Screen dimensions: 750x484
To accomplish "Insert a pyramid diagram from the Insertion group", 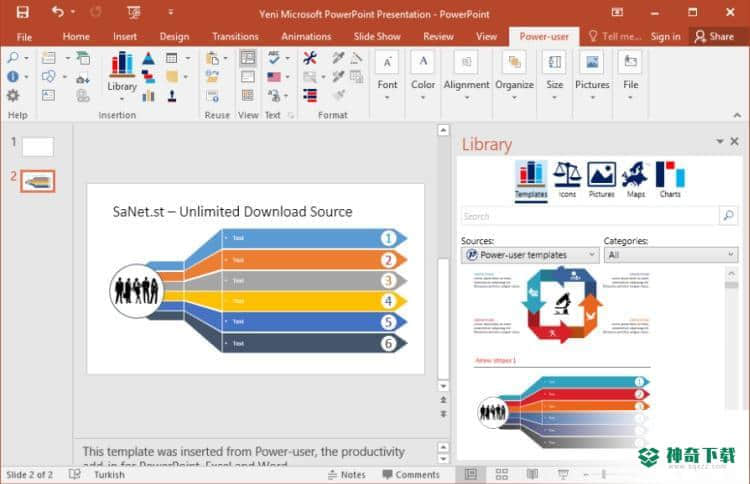I will pyautogui.click(x=149, y=58).
